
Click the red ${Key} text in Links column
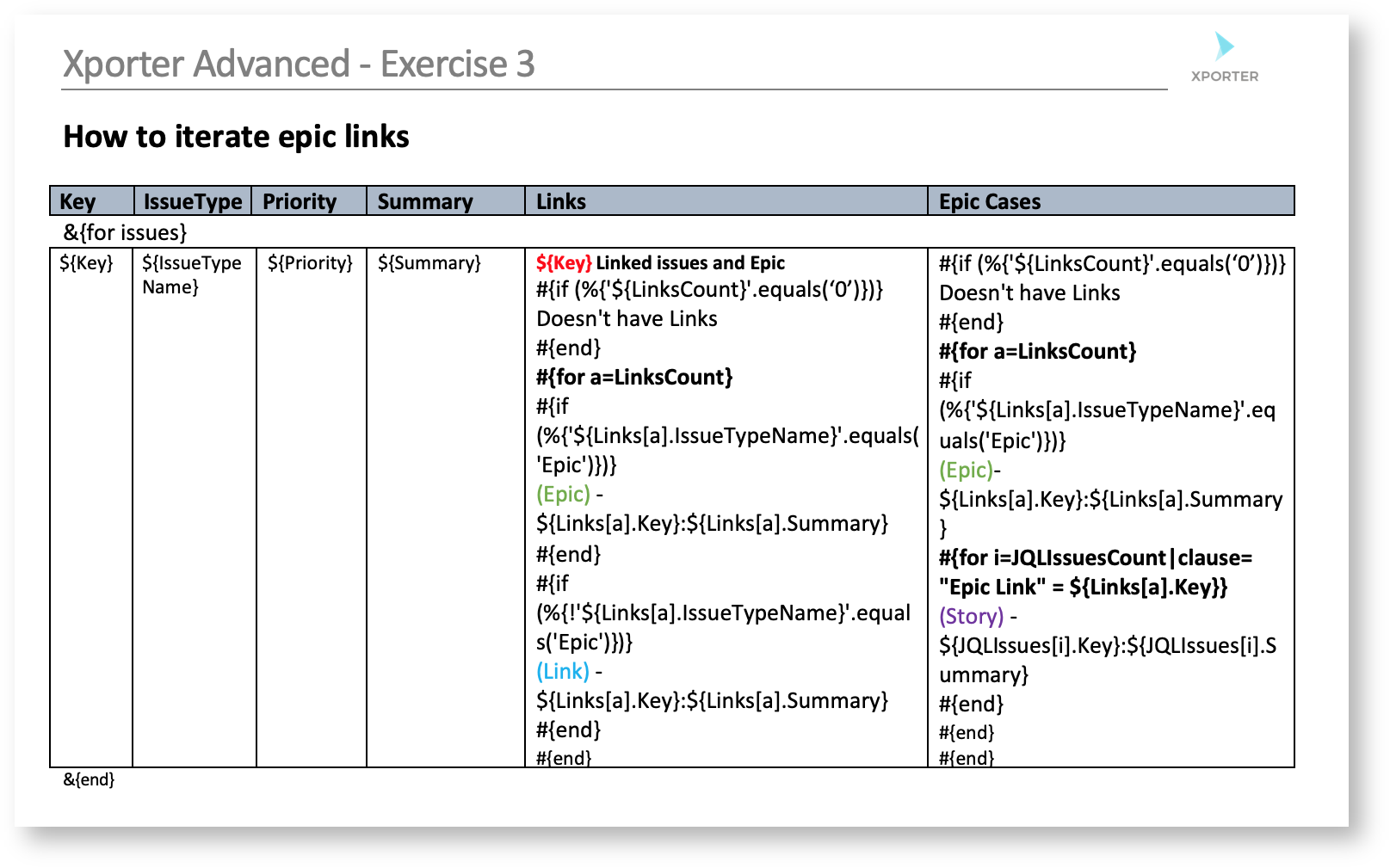[x=564, y=263]
